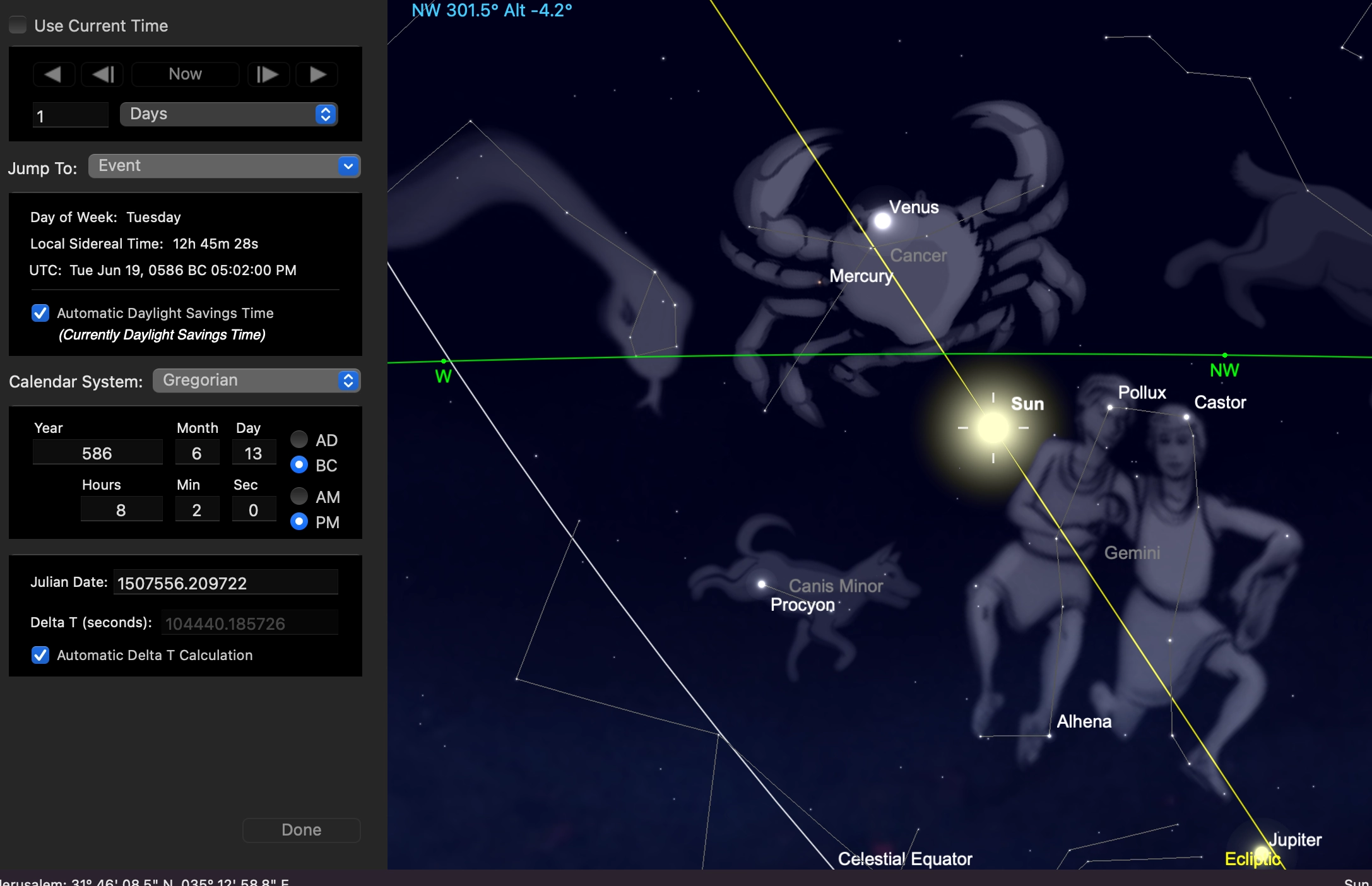Click the NW 301.5° Alt readout

pos(492,10)
